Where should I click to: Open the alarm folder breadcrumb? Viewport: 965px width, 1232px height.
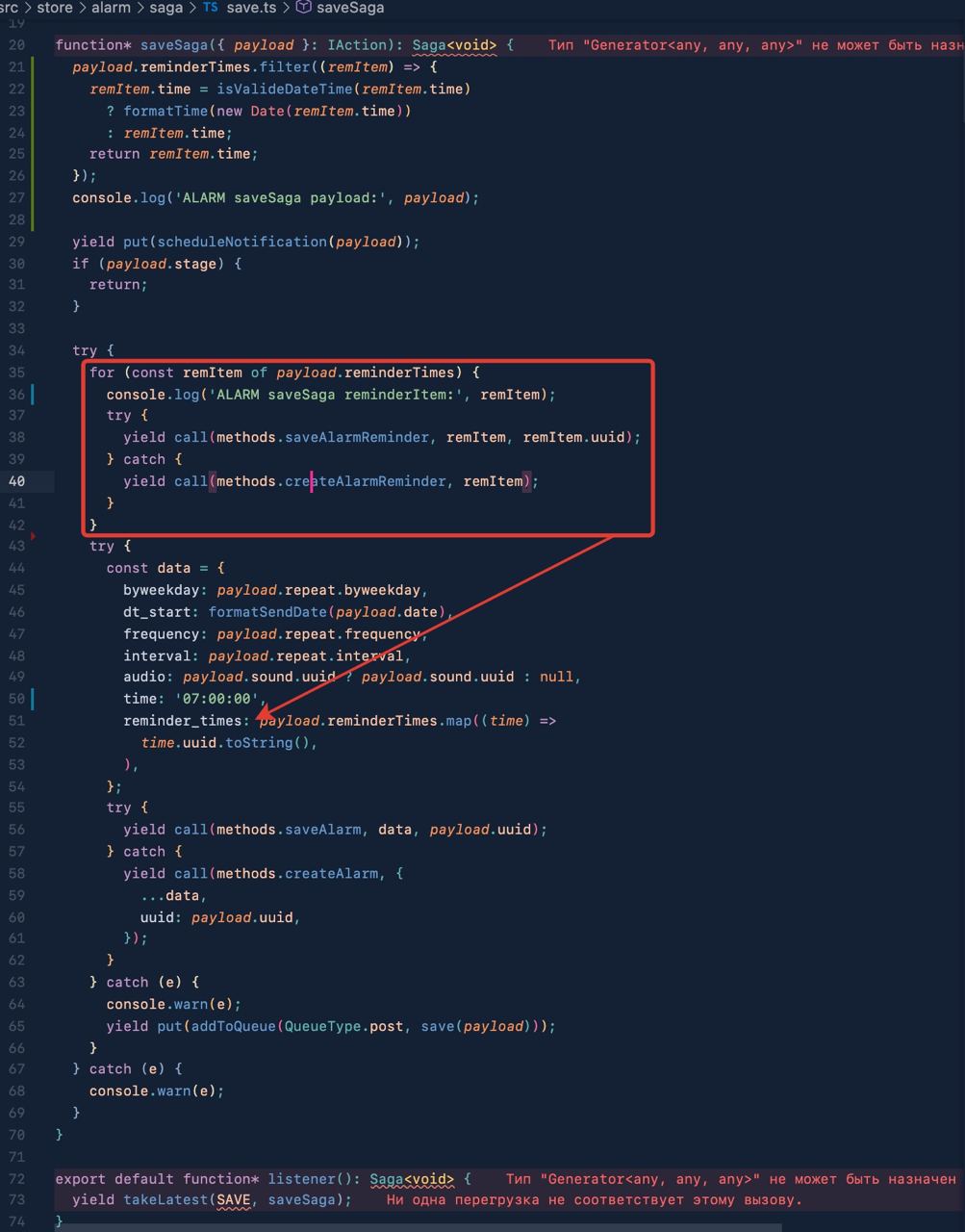[x=111, y=8]
